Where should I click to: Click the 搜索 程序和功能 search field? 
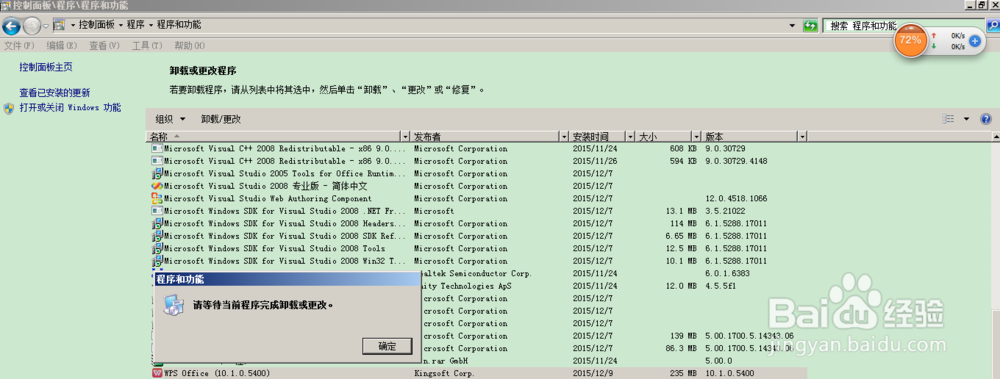[904, 26]
